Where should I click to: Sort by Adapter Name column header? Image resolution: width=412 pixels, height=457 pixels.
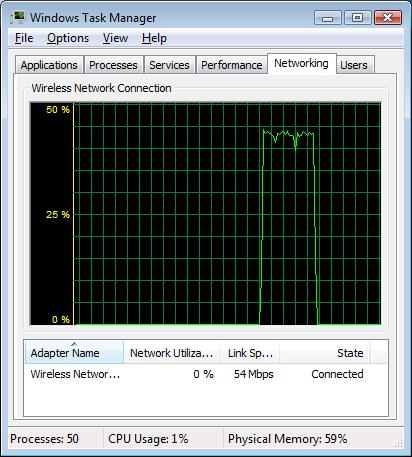point(74,352)
